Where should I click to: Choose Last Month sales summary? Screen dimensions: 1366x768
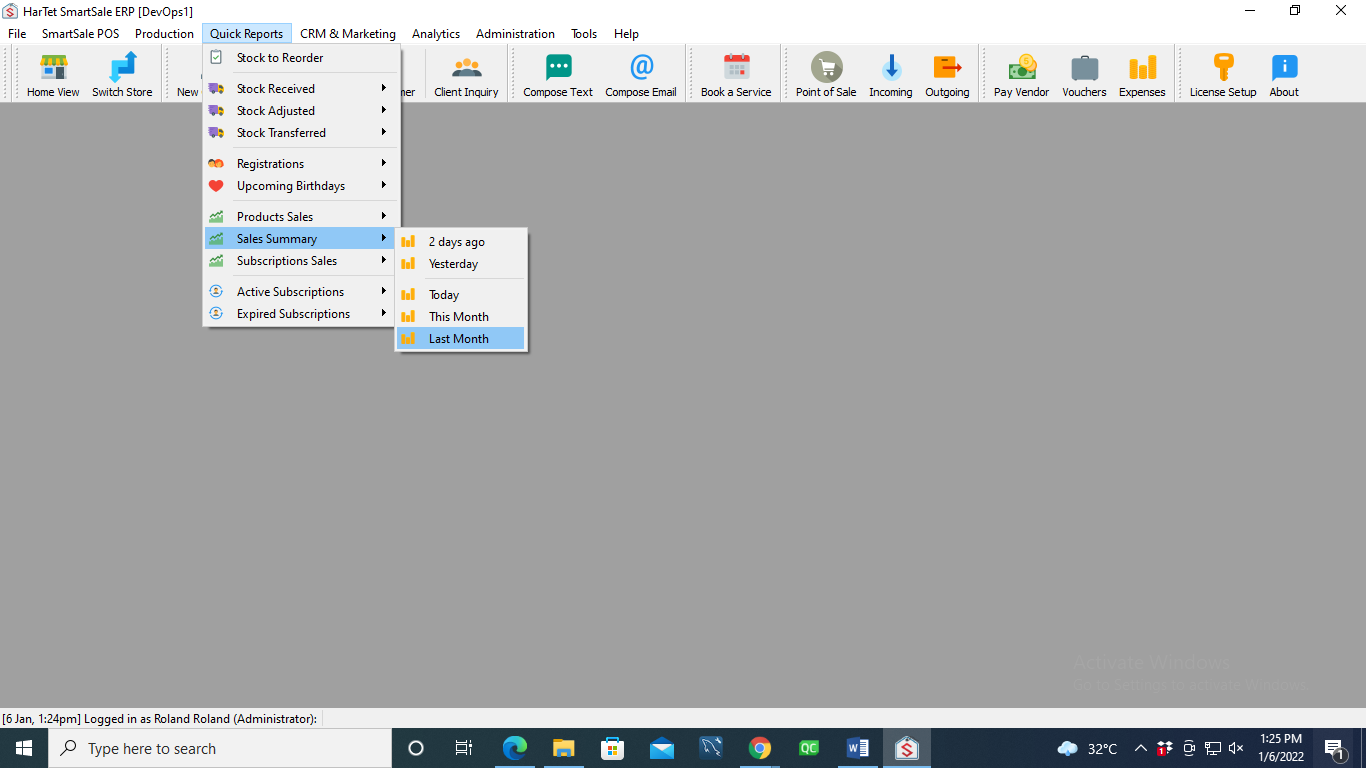point(459,339)
